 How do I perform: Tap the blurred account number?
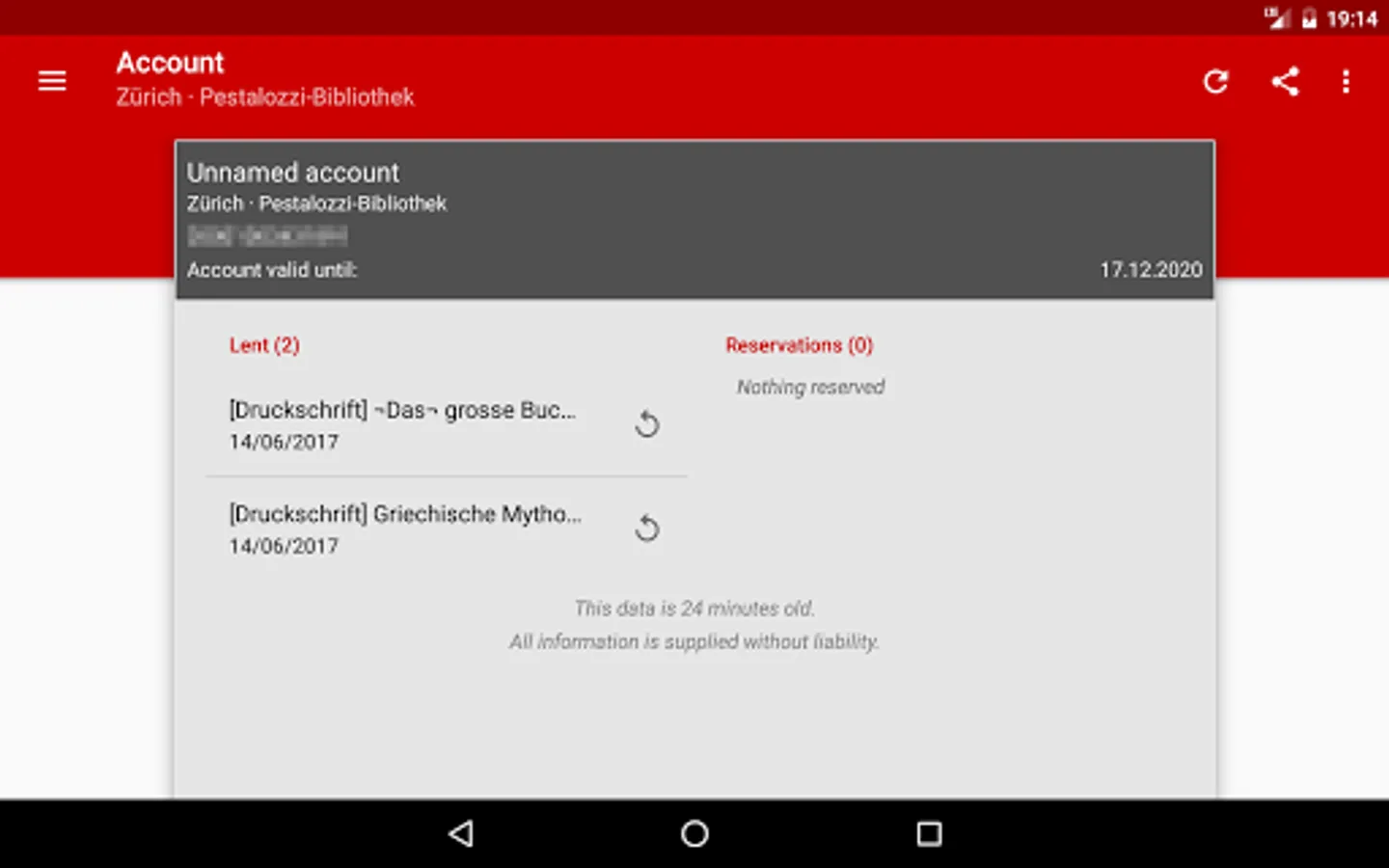coord(267,235)
